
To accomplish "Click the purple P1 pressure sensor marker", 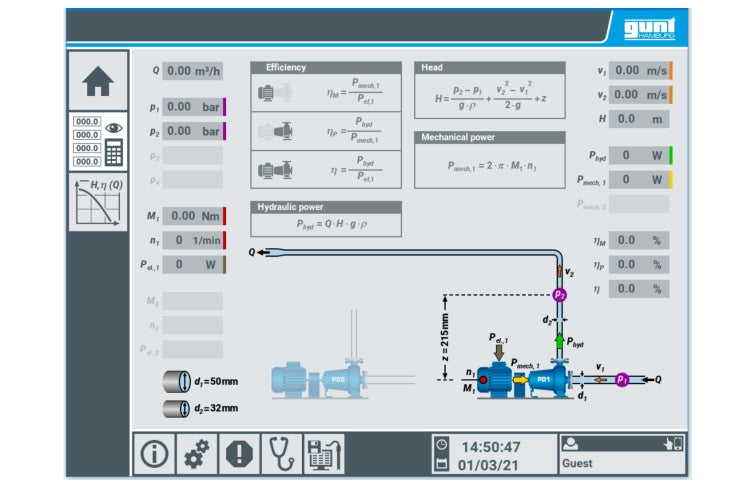I will point(621,380).
